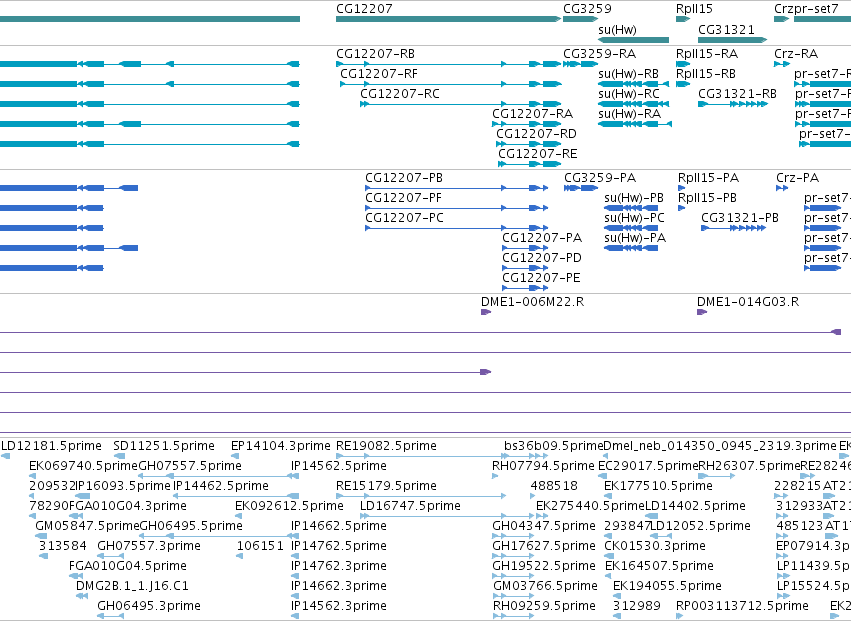Click the RpII15-RA transcript label

(x=707, y=54)
